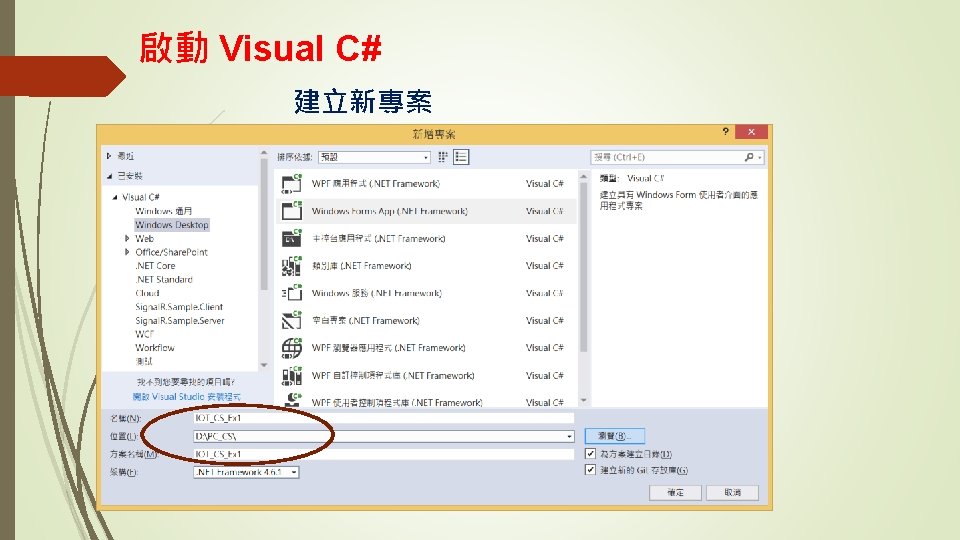Select the Cloud category
This screenshot has height=540, width=960.
[x=147, y=293]
